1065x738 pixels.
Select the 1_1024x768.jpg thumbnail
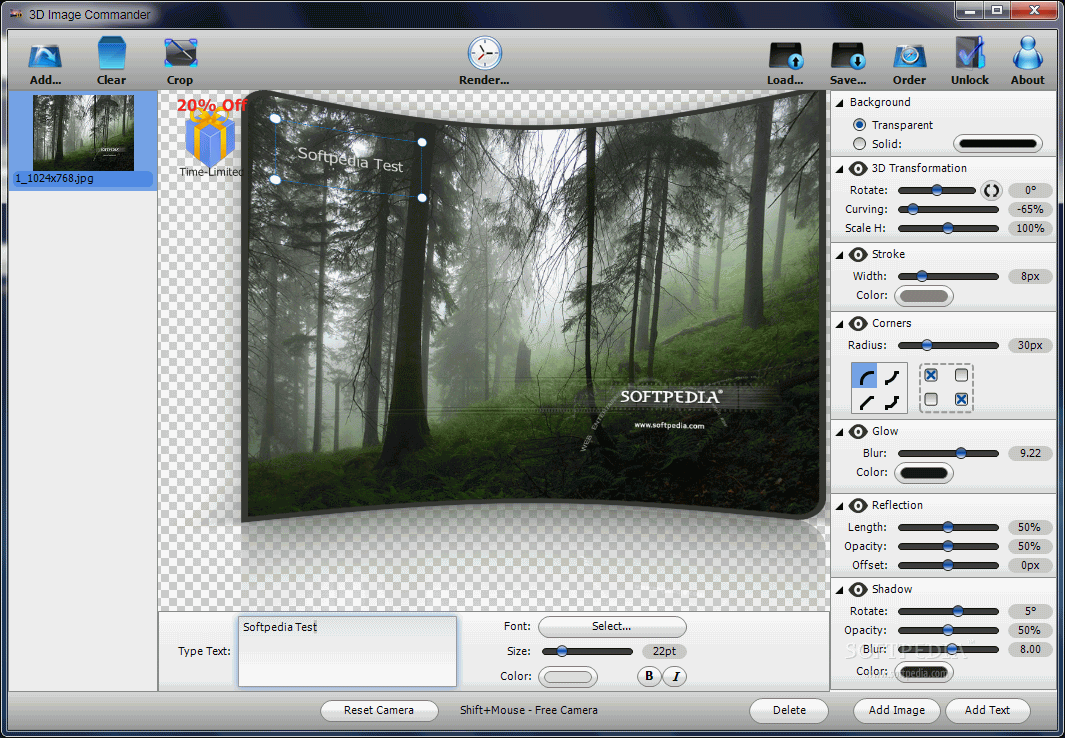click(x=83, y=140)
